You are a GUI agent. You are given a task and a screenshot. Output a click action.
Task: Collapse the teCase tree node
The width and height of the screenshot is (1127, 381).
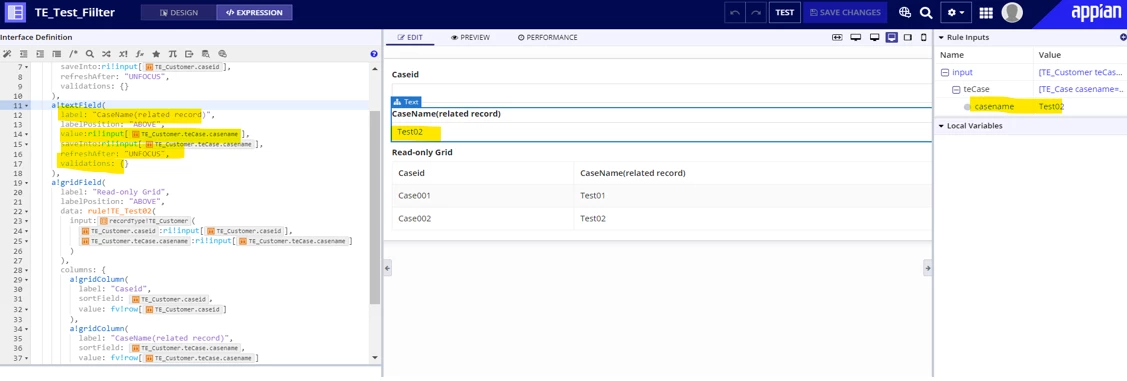point(956,89)
